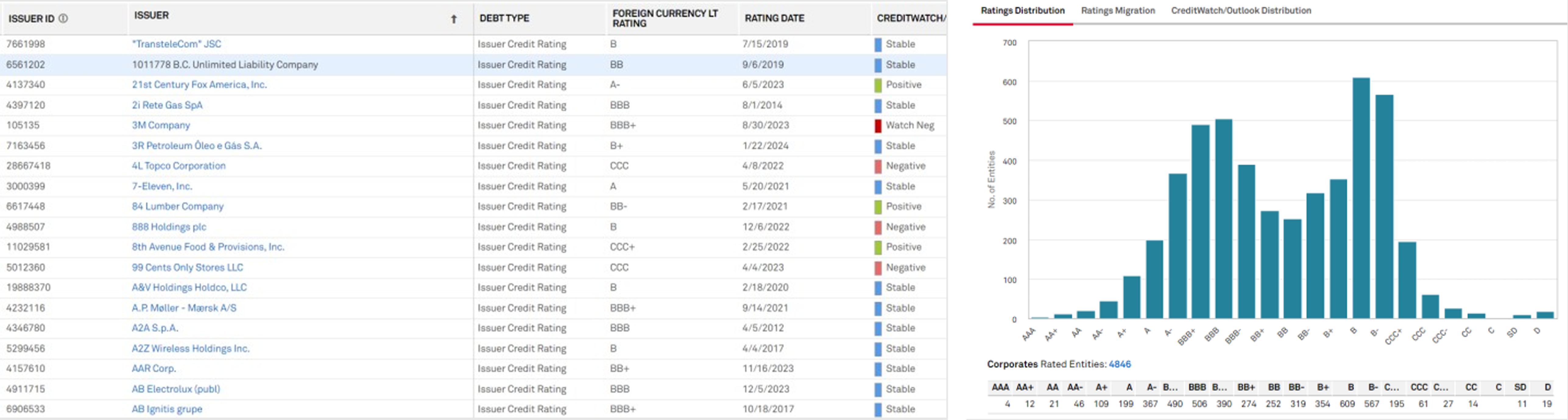Click green Positive indicator for 84 Lumber
Image resolution: width=1568 pixels, height=420 pixels.
coord(878,207)
